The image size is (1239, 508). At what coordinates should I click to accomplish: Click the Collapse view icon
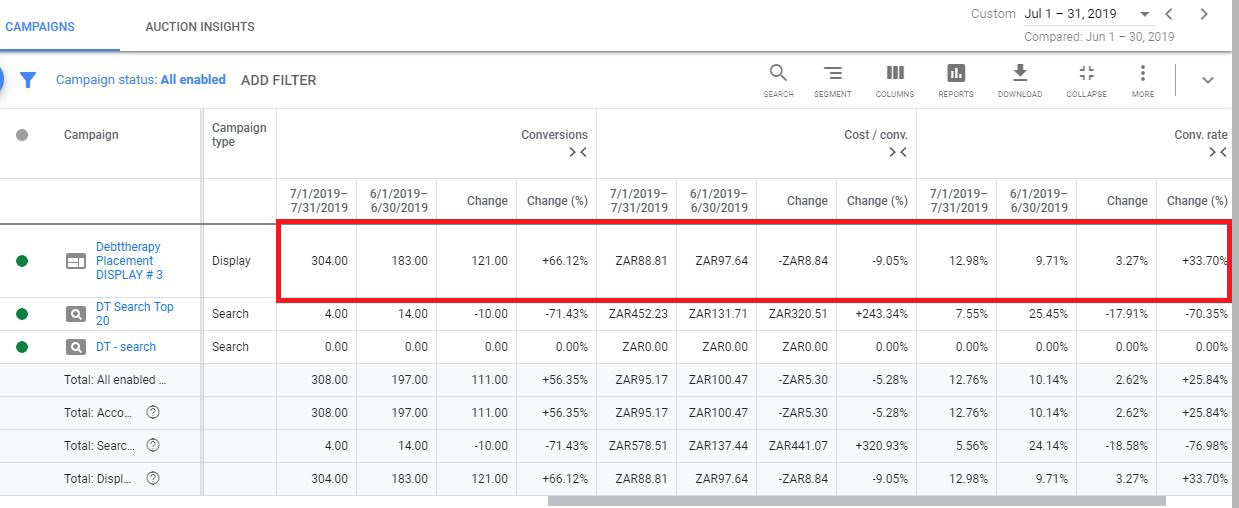tap(1086, 75)
